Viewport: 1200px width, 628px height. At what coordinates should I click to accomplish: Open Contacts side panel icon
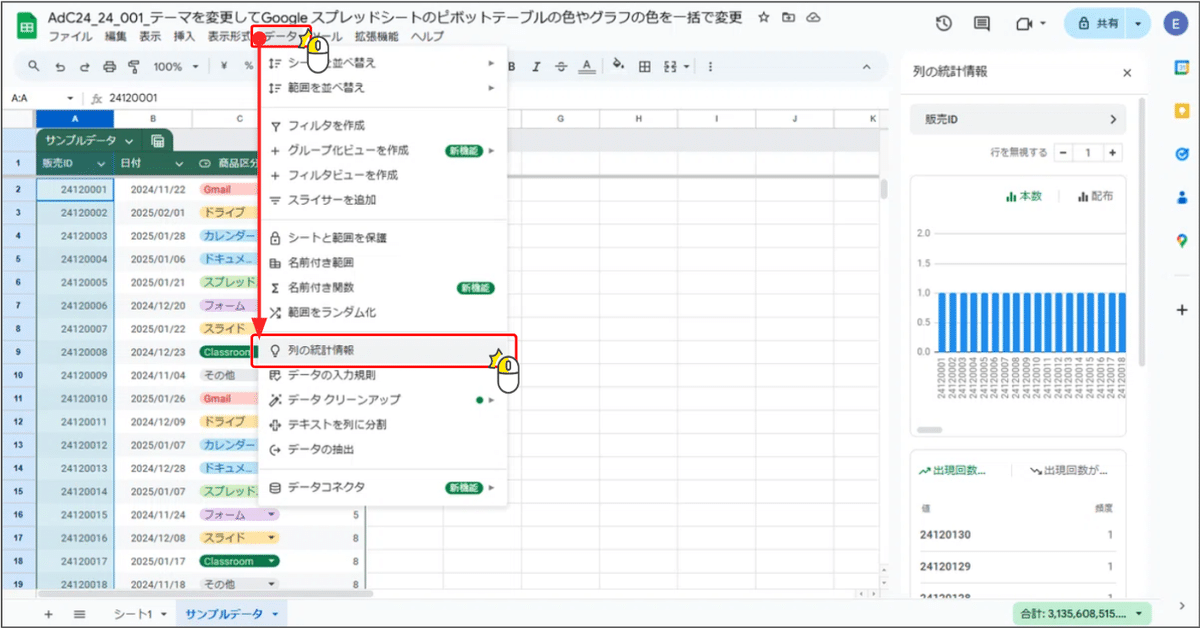pyautogui.click(x=1182, y=197)
